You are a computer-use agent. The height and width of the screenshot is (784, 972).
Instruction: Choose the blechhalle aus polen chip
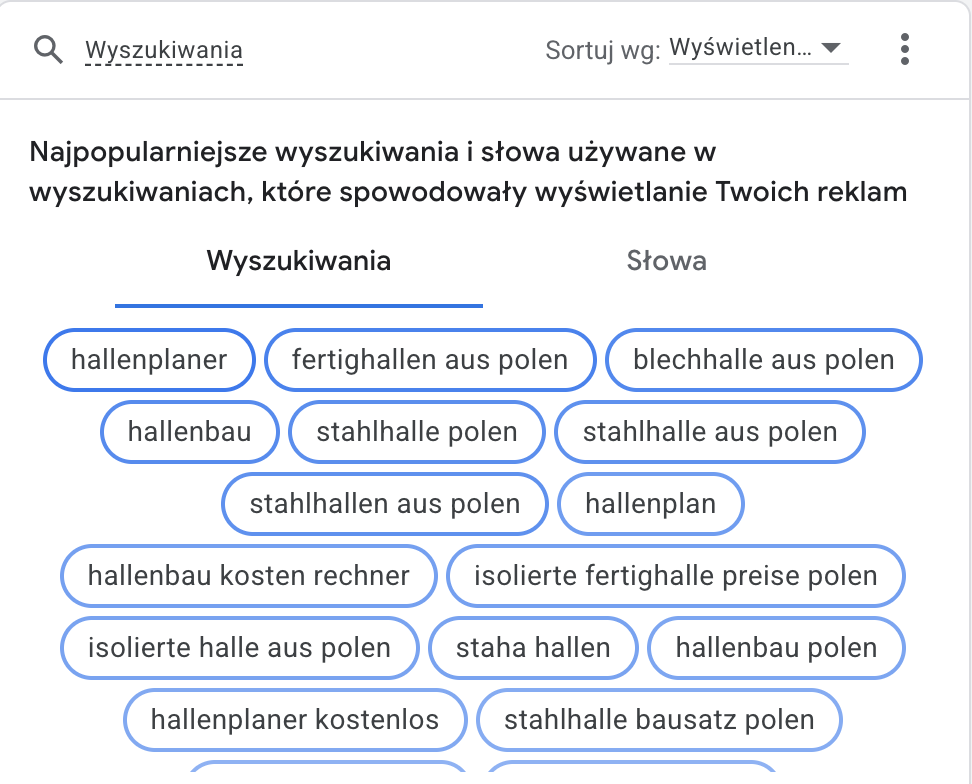point(764,360)
